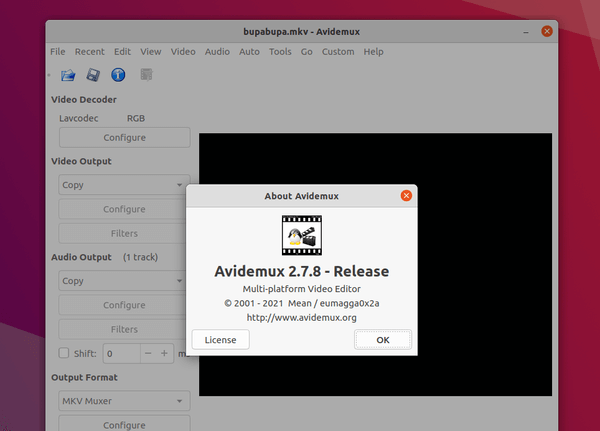Open the Edit menu
The height and width of the screenshot is (431, 600).
[x=122, y=52]
